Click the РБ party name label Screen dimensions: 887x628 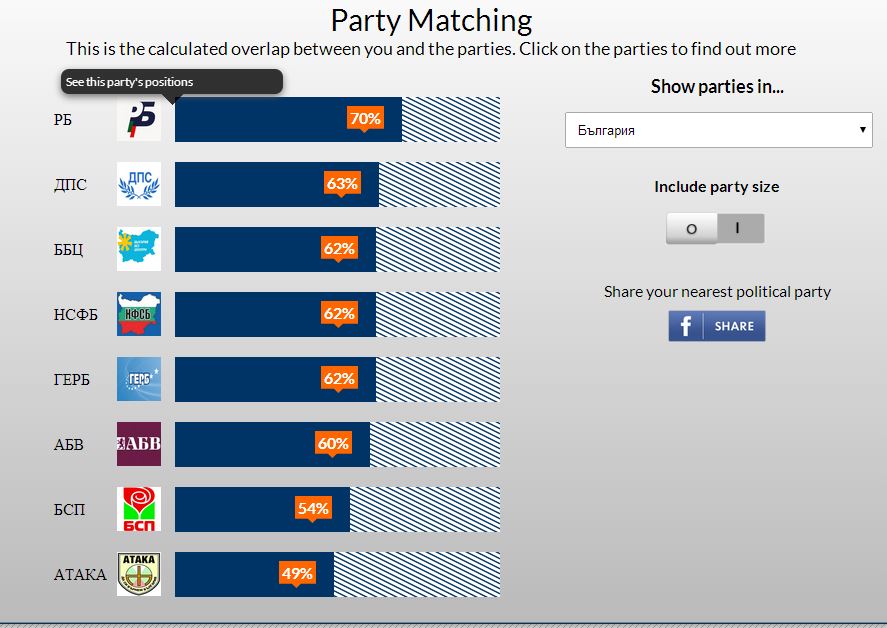(x=63, y=120)
